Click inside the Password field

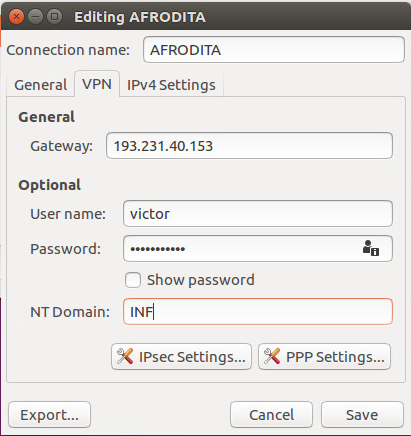(x=242, y=249)
